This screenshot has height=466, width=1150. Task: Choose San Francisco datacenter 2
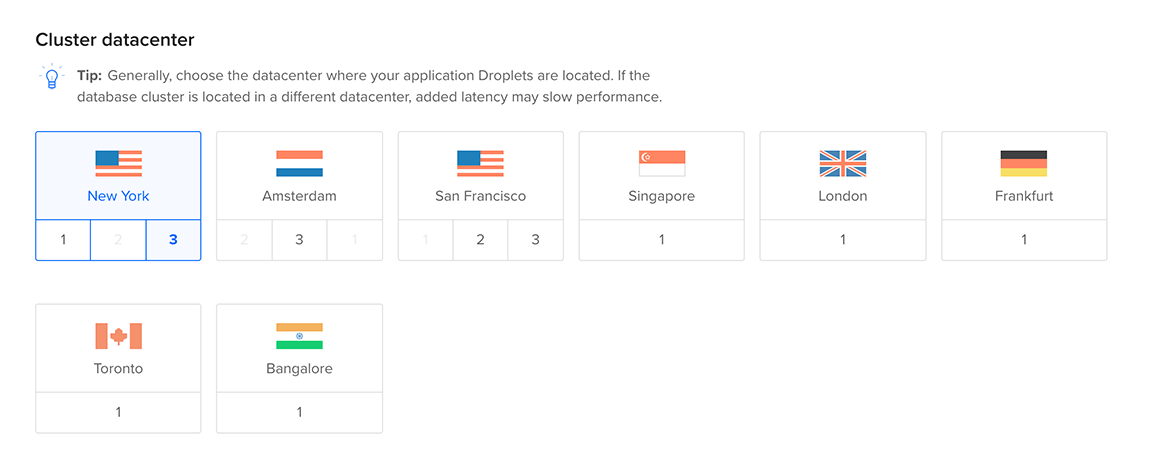coord(480,240)
